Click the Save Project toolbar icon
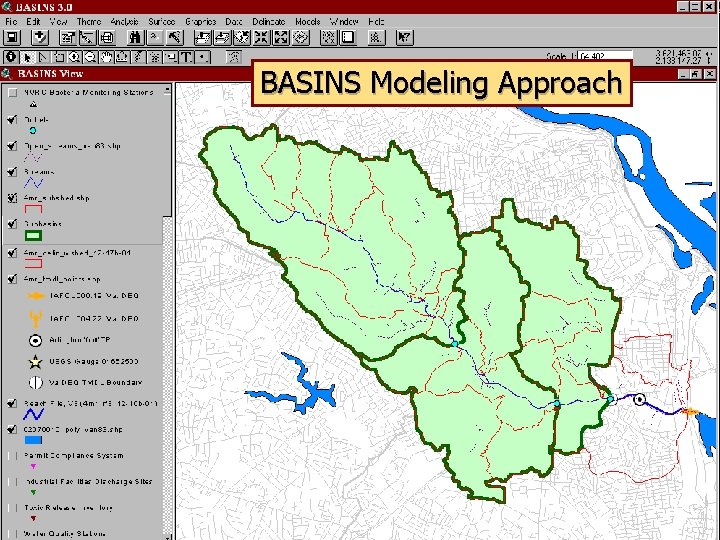Image resolution: width=720 pixels, height=540 pixels. pos(12,37)
